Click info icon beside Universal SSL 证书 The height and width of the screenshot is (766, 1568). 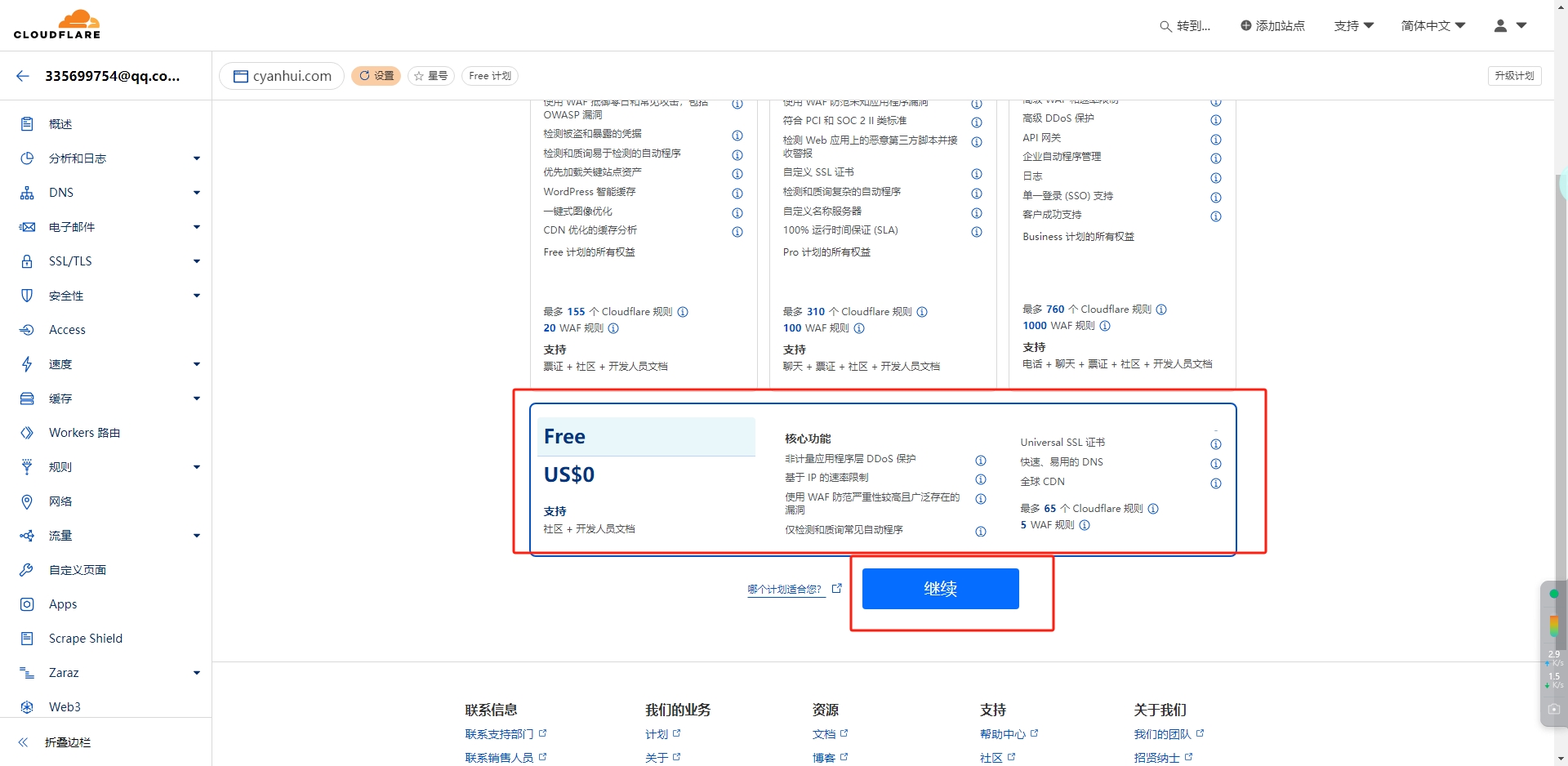click(1216, 444)
